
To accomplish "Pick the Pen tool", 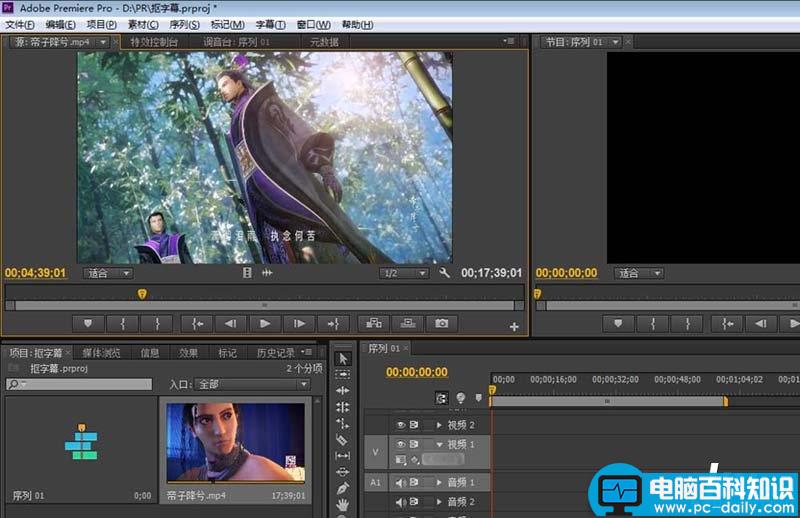I will point(343,488).
